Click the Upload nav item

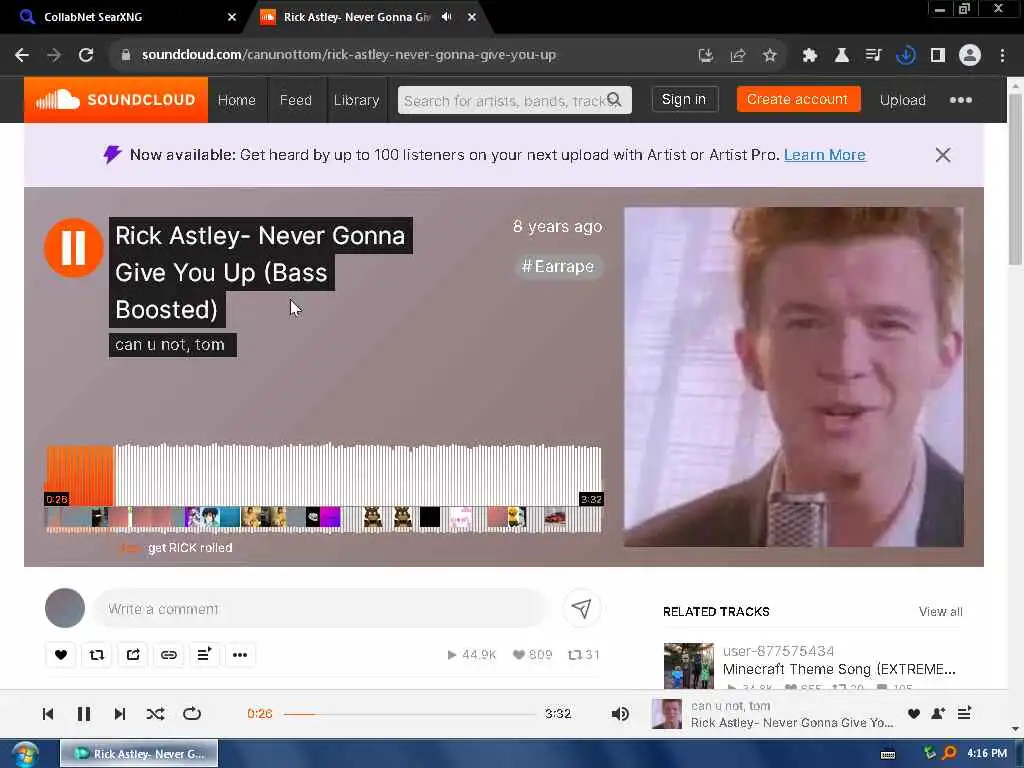(x=903, y=100)
